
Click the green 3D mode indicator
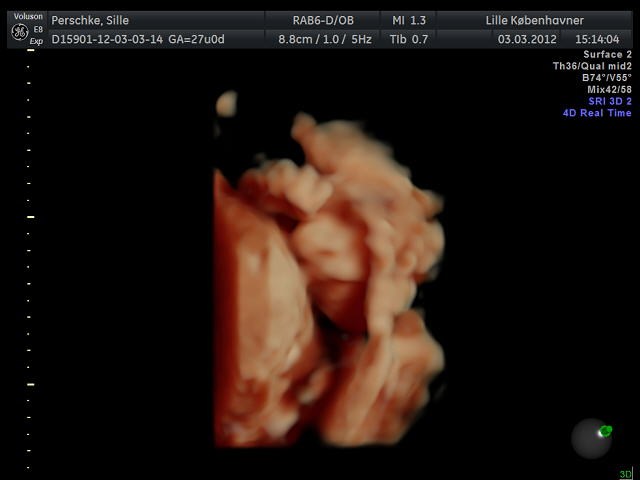click(x=625, y=474)
